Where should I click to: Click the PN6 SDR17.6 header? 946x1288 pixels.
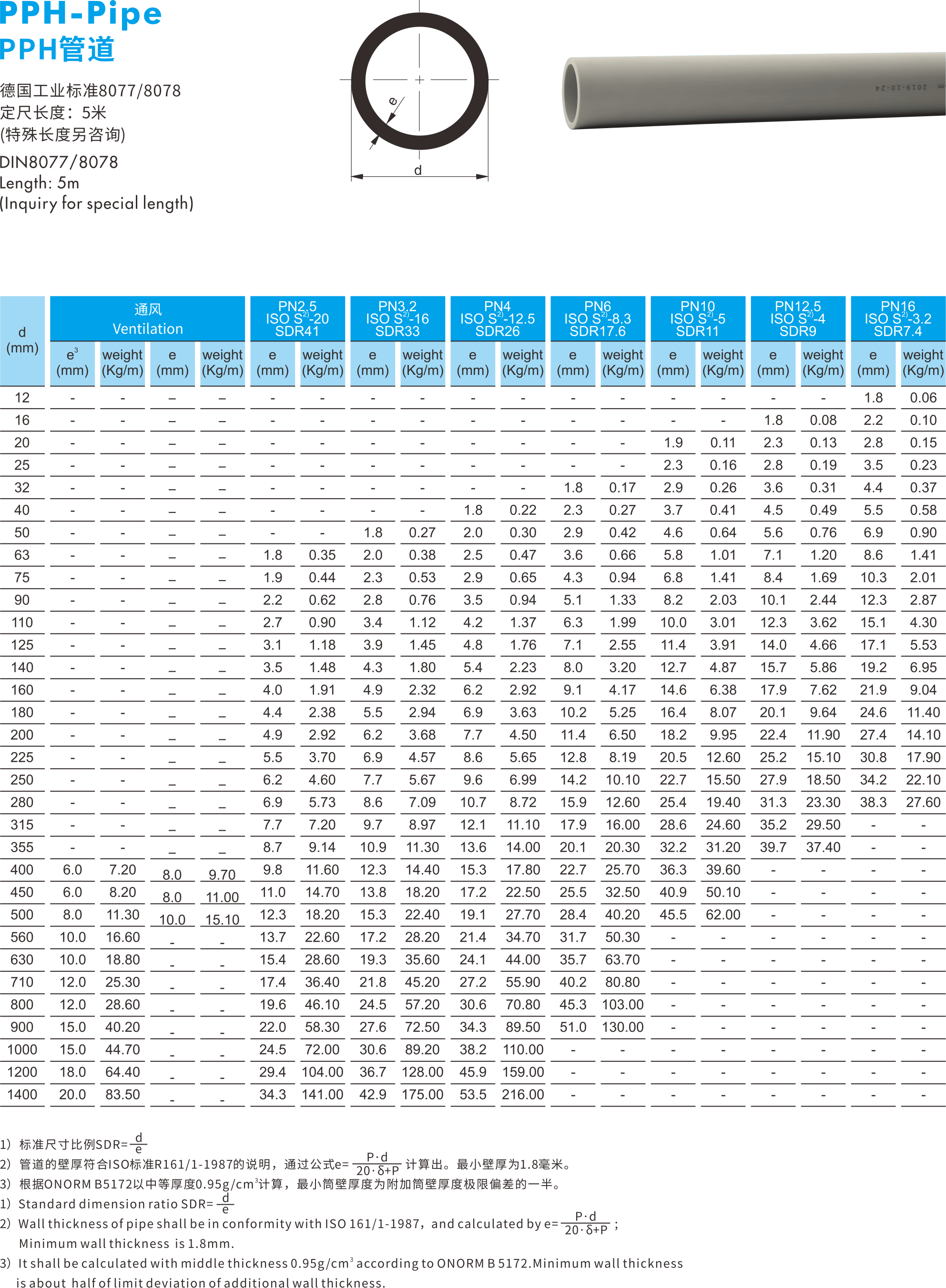(x=597, y=319)
